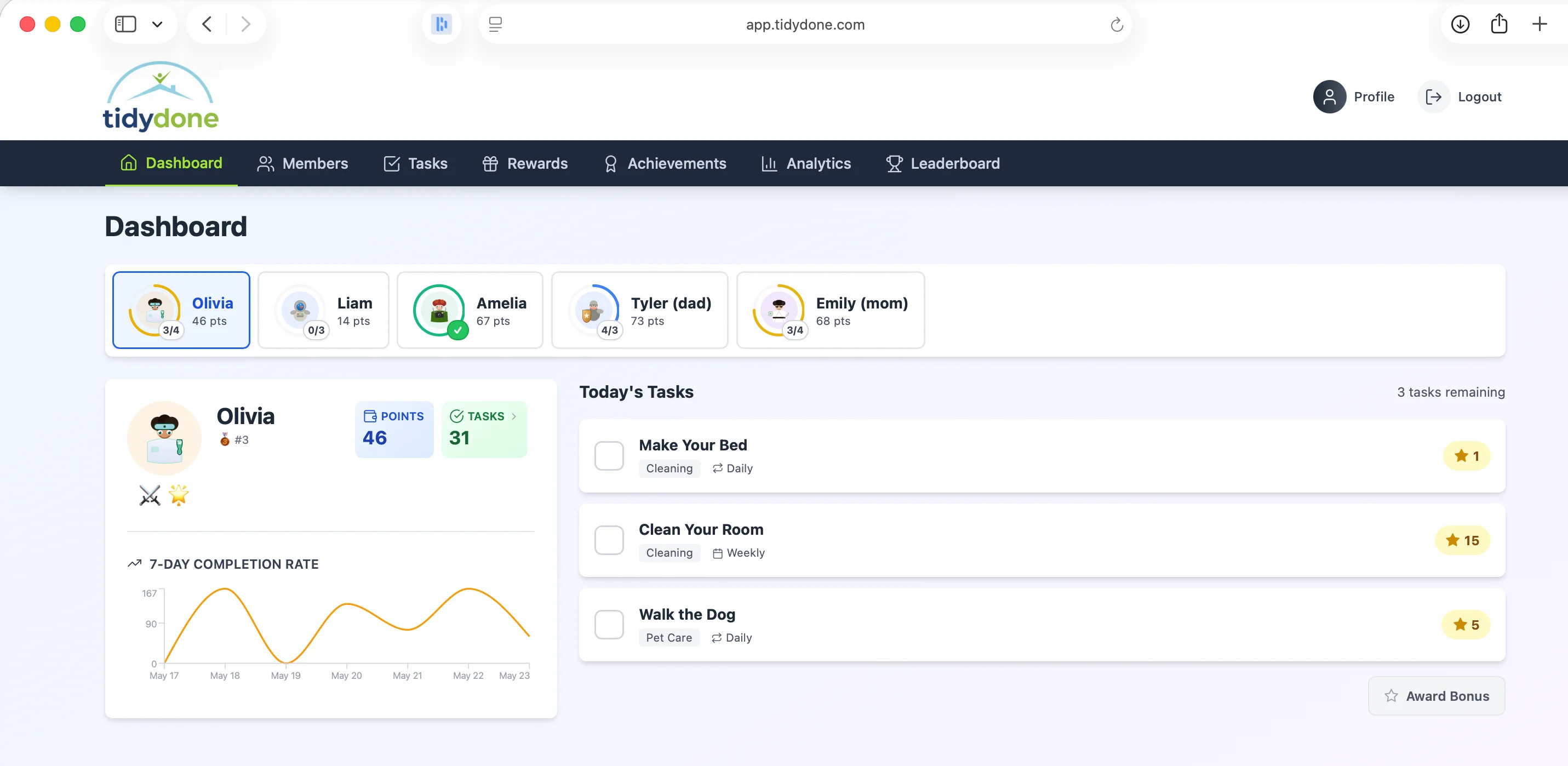Click the tidydone logo
The image size is (1568, 766).
(161, 96)
